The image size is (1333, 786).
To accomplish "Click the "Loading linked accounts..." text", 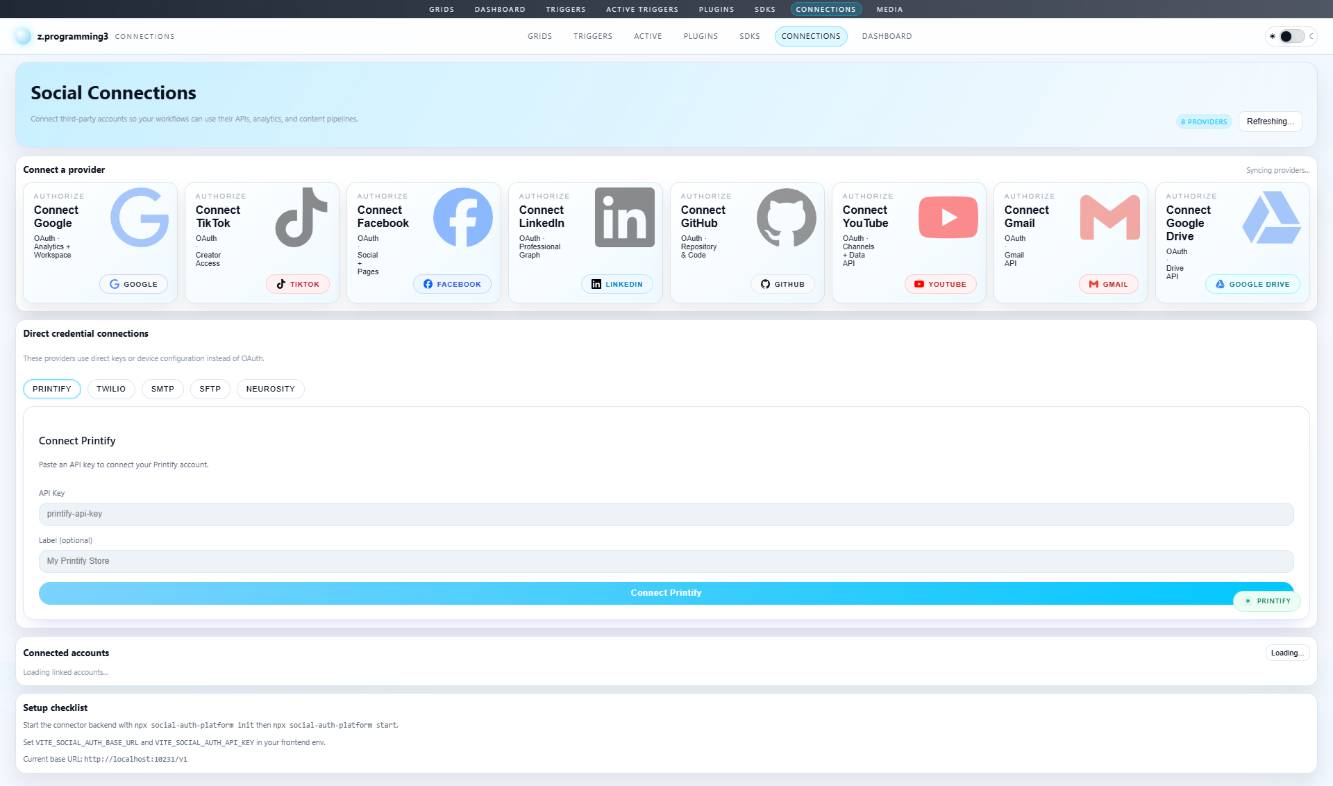I will 66,672.
